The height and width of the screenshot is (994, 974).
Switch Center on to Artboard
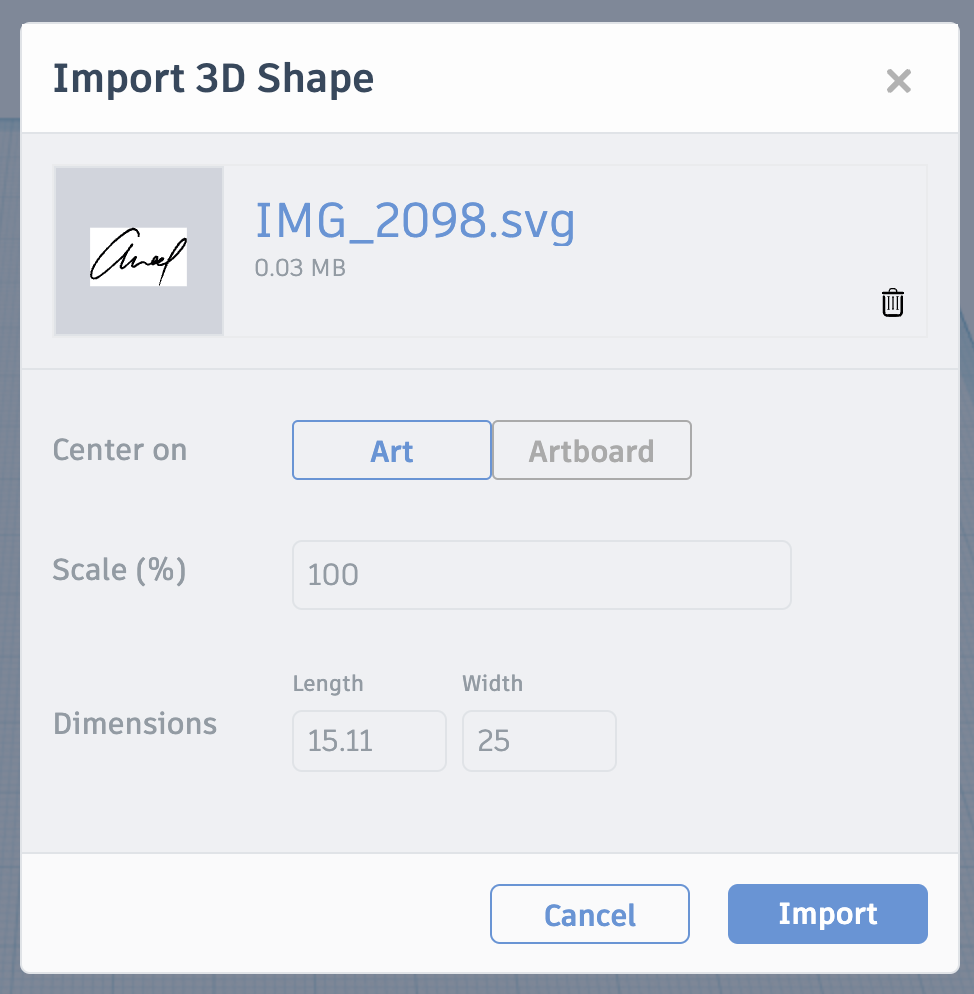tap(591, 451)
